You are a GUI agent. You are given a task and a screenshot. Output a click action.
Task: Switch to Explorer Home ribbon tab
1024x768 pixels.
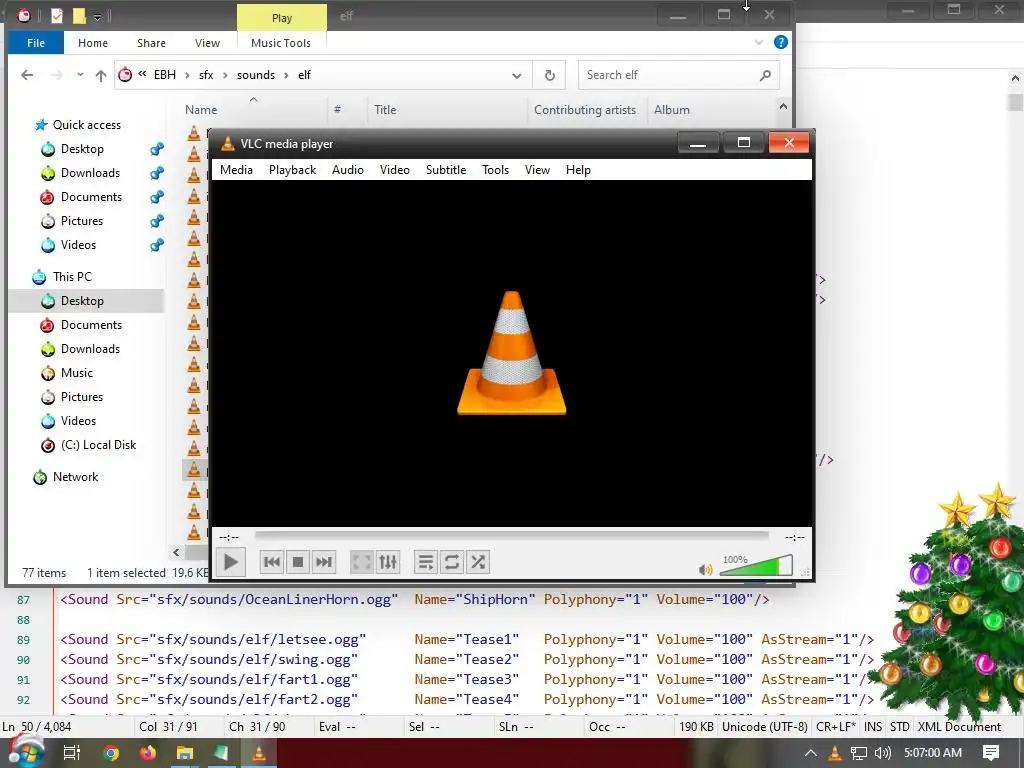pos(93,43)
